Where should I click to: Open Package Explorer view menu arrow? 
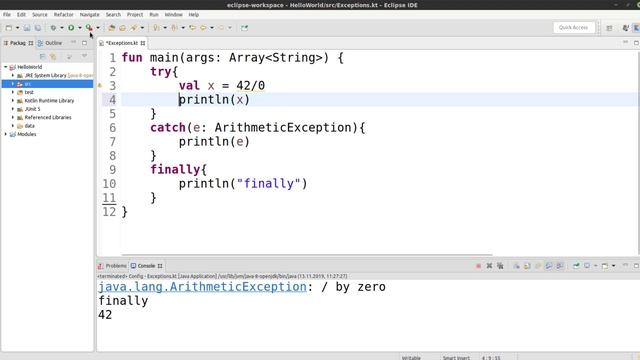click(x=84, y=56)
